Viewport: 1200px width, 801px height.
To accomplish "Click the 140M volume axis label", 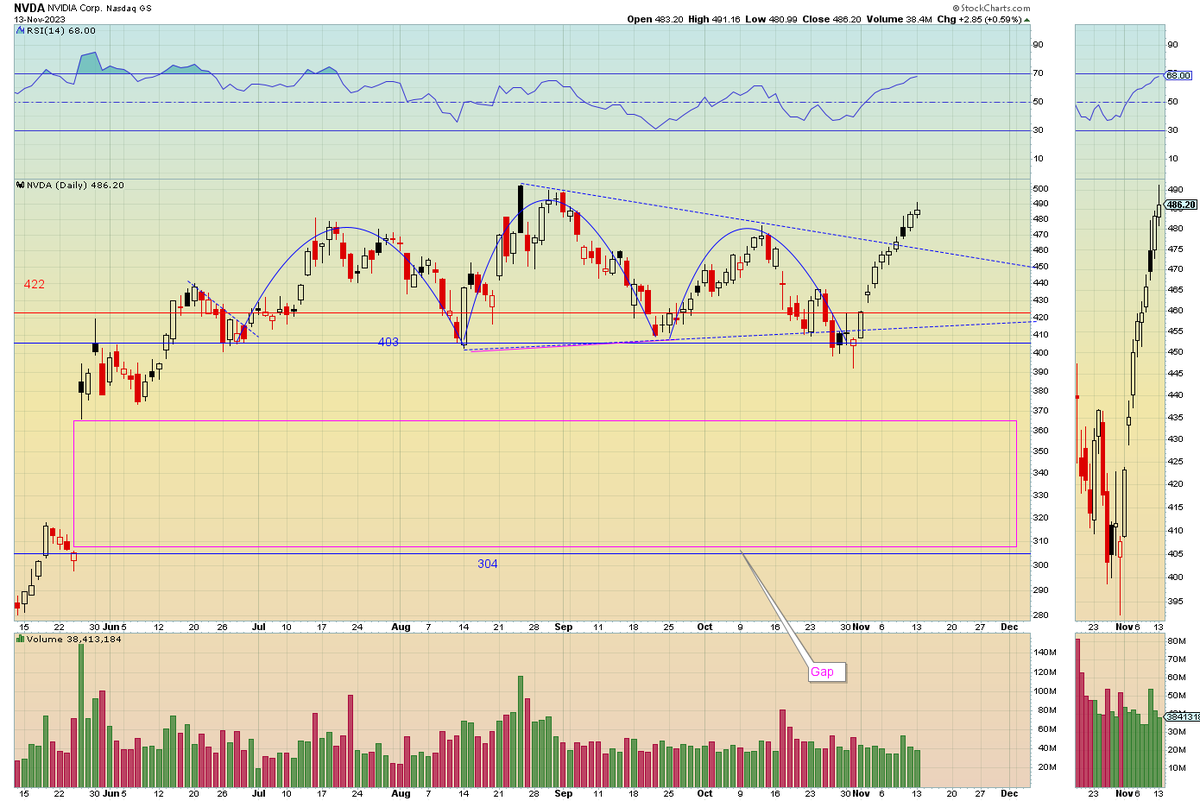I will coord(1043,652).
